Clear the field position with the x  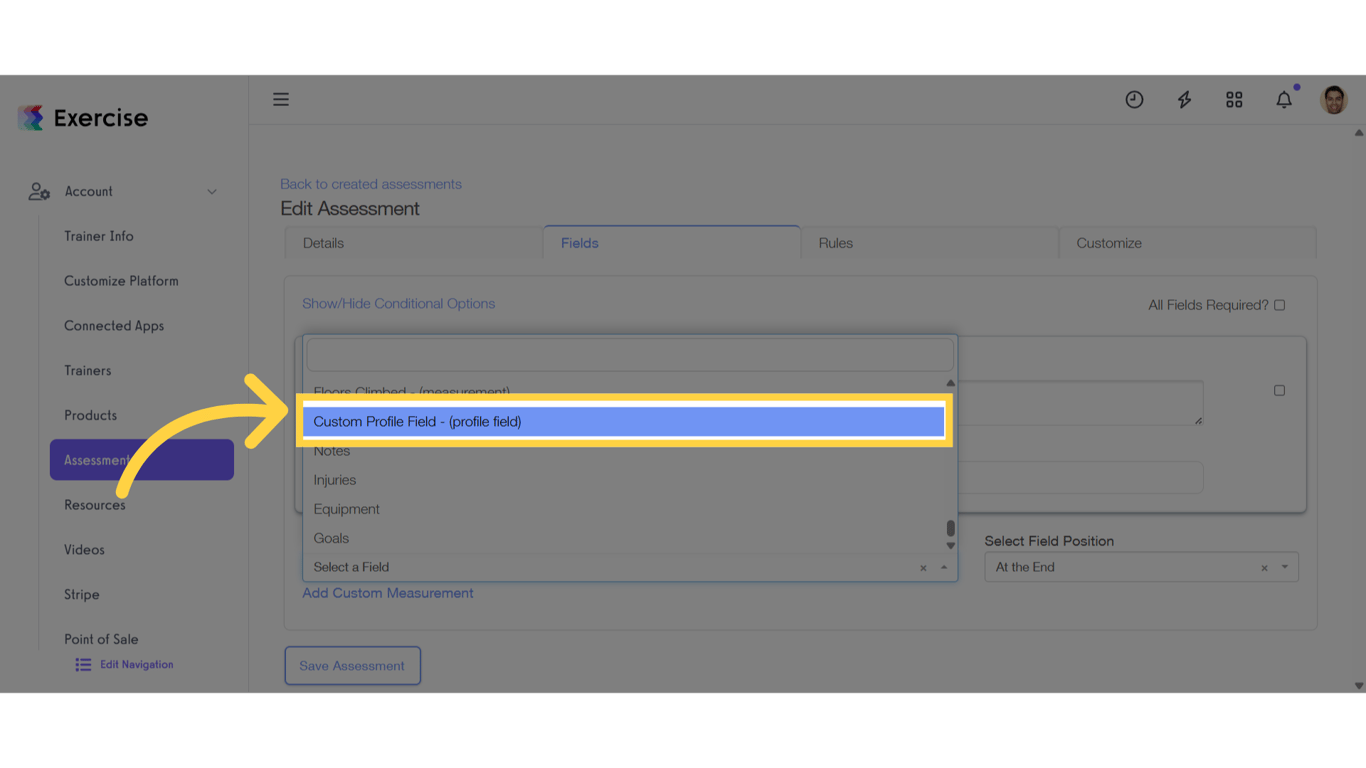pos(1263,566)
